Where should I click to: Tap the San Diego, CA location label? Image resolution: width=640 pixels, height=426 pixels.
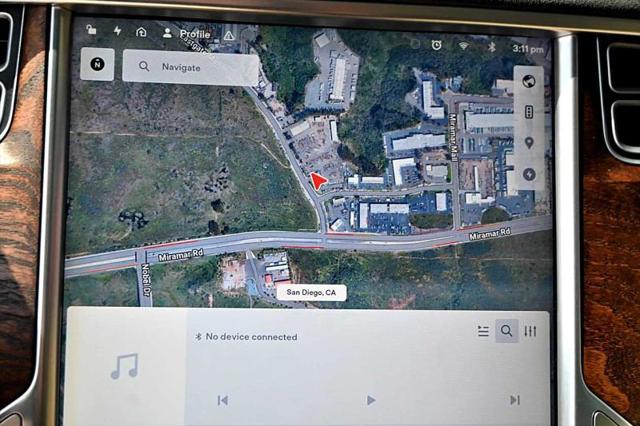pyautogui.click(x=311, y=293)
